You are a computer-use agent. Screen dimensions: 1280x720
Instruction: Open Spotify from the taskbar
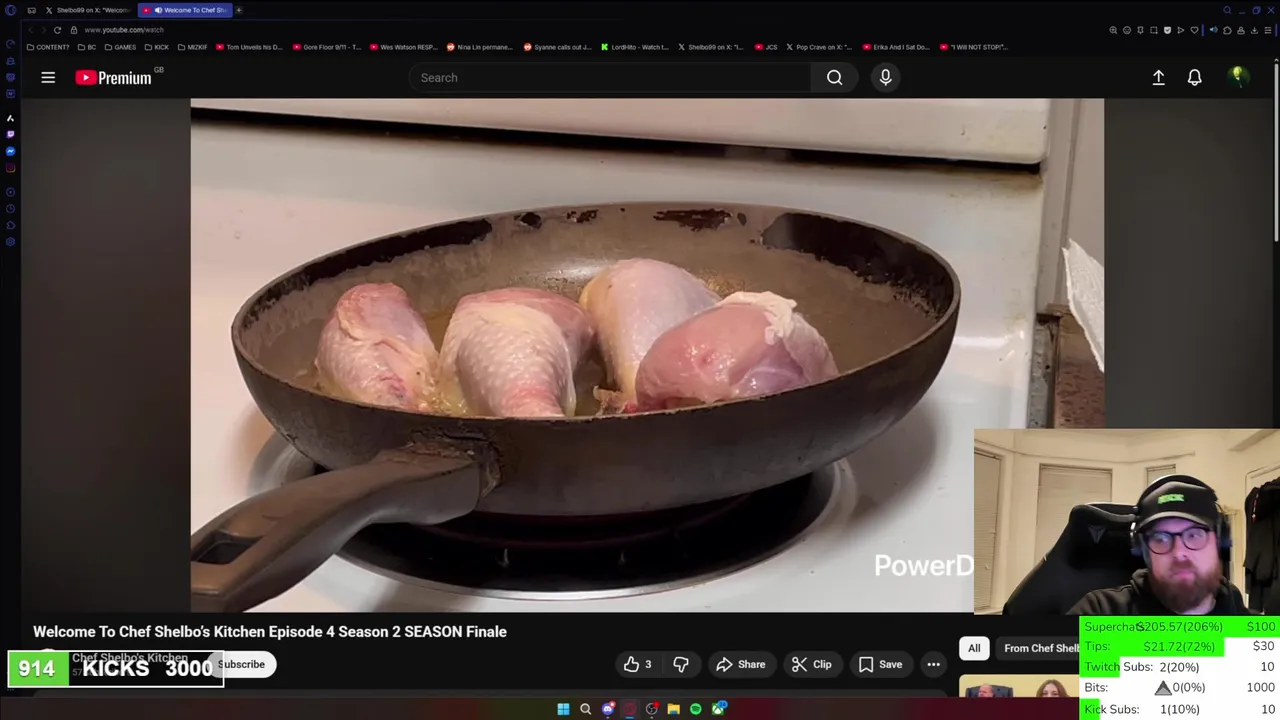coord(696,709)
